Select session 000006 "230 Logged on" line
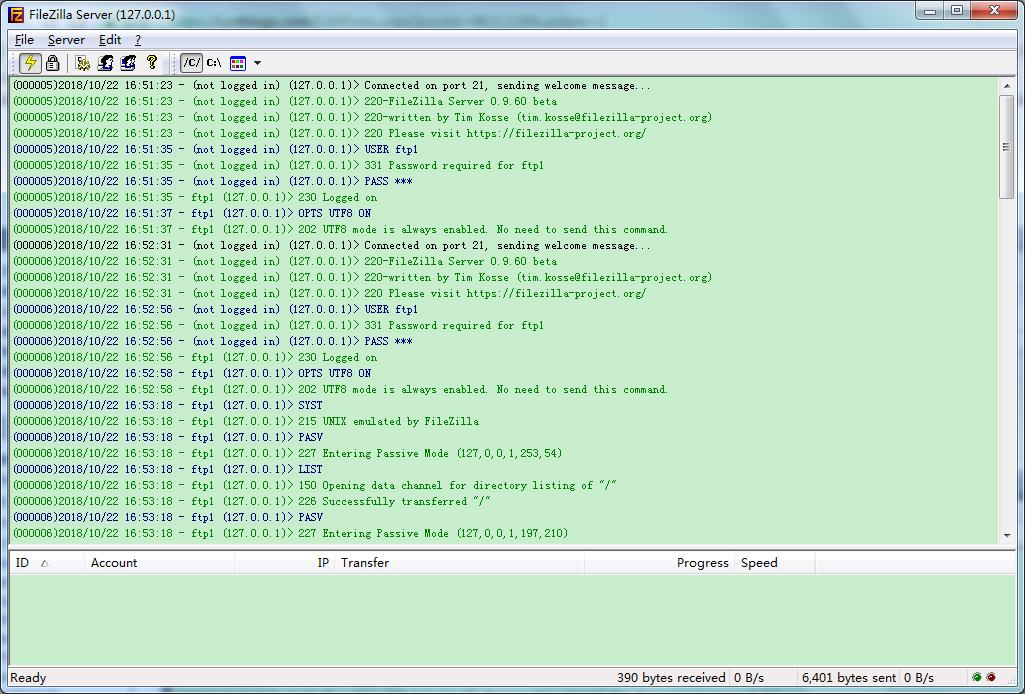 coord(195,357)
